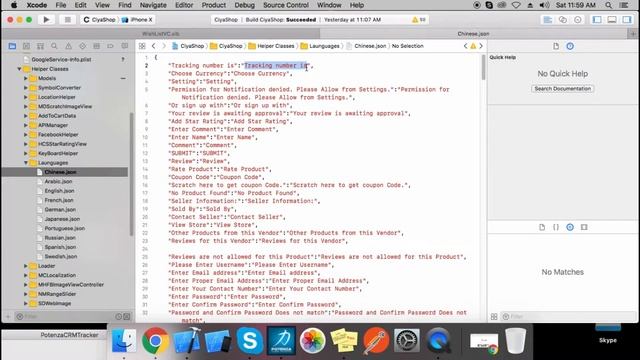Switch to Version editor

(x=578, y=20)
